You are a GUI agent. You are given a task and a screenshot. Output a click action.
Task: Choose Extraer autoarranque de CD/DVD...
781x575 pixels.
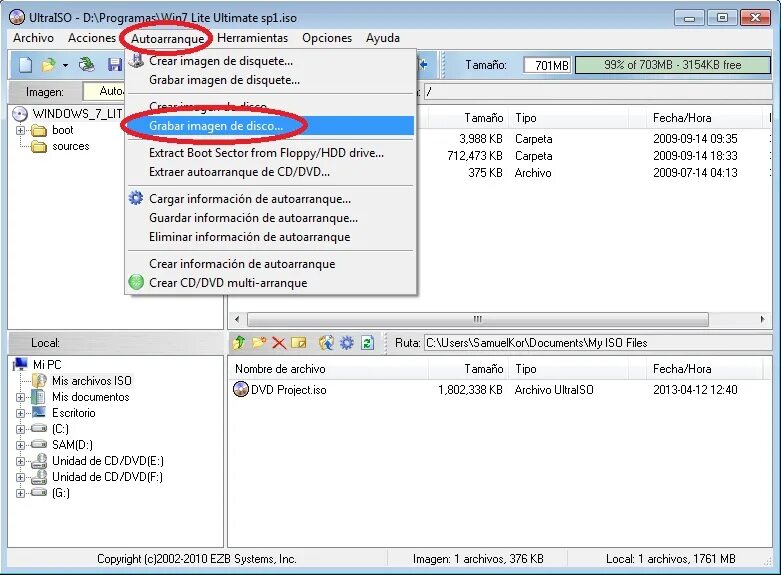[270, 172]
